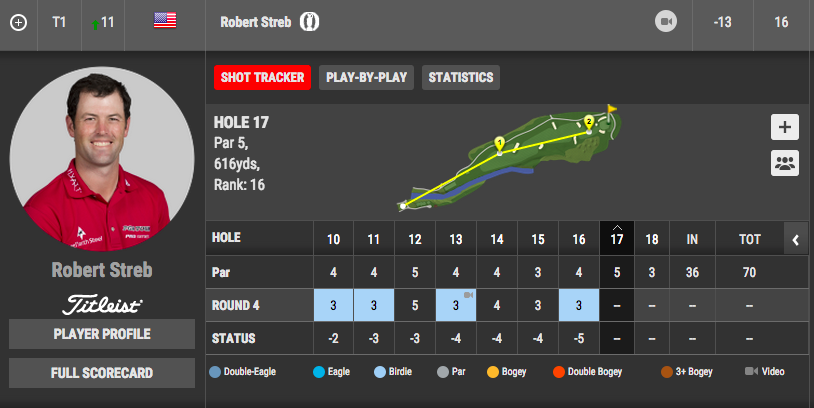Open the video camera icon in header
The height and width of the screenshot is (408, 814).
click(666, 21)
